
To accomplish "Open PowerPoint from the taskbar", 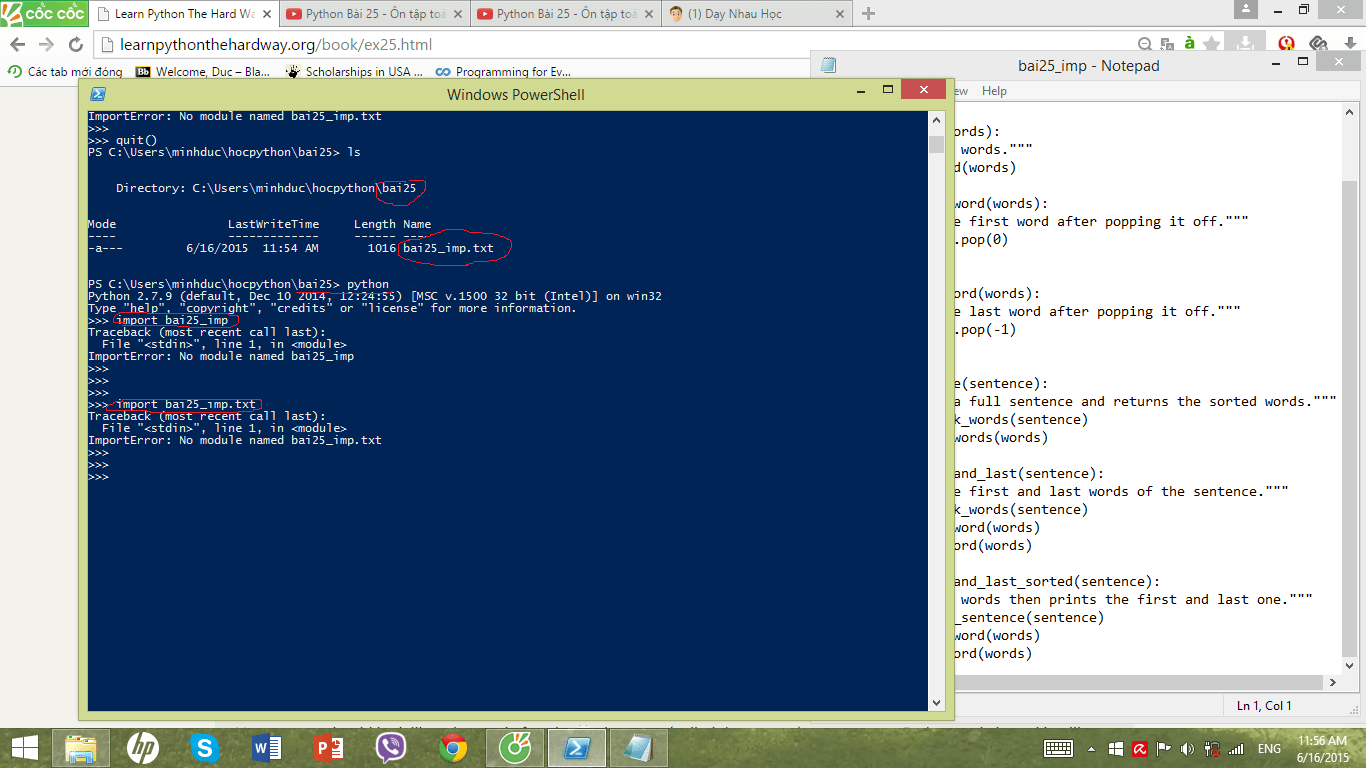I will tap(329, 747).
